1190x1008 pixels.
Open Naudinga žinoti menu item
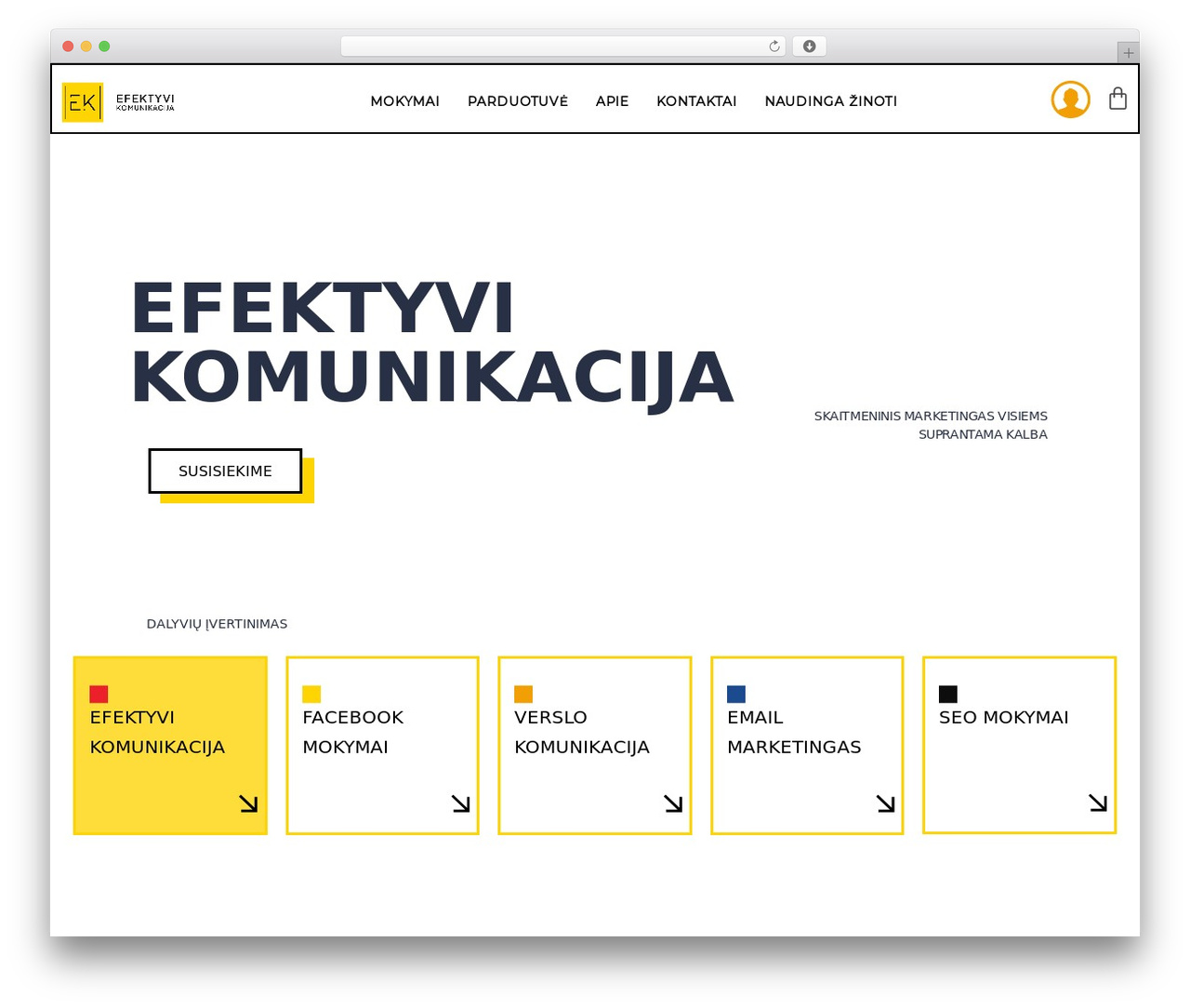click(x=831, y=100)
